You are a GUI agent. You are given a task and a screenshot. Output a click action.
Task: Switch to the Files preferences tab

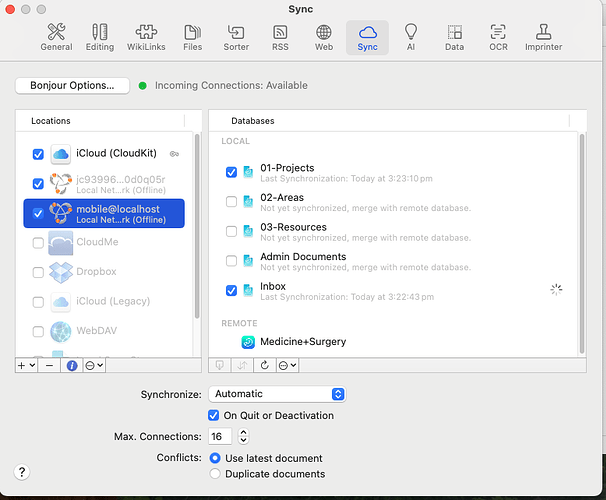[x=193, y=37]
